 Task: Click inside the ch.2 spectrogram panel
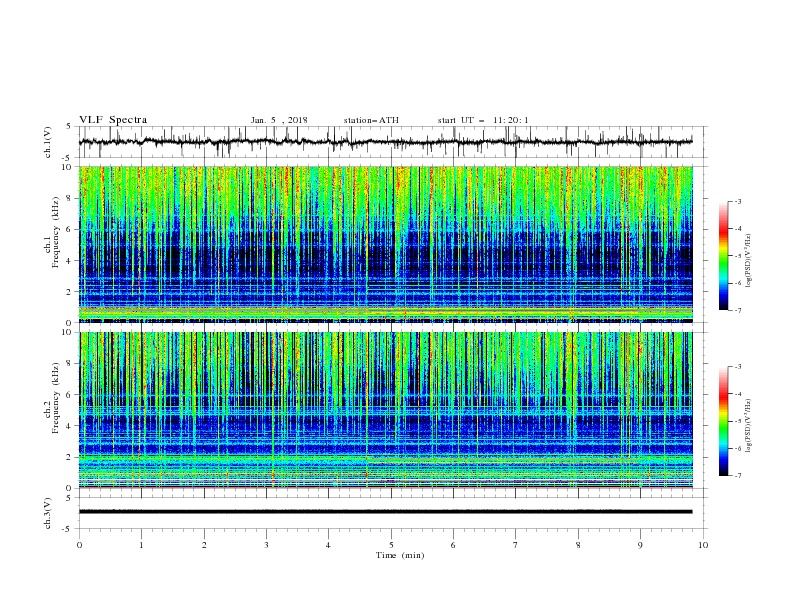pos(386,410)
